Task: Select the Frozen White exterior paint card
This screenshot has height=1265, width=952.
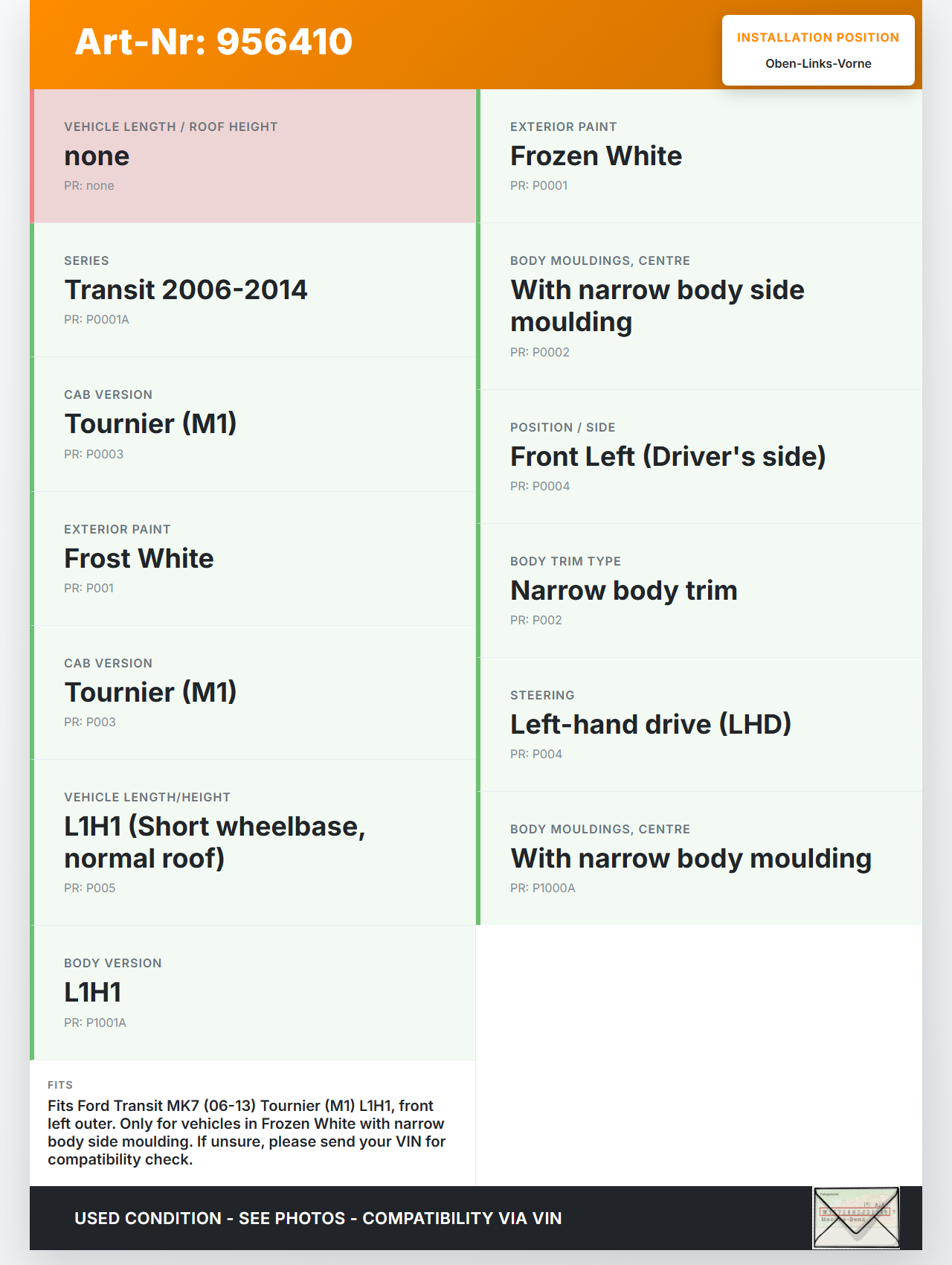Action: pyautogui.click(x=701, y=156)
